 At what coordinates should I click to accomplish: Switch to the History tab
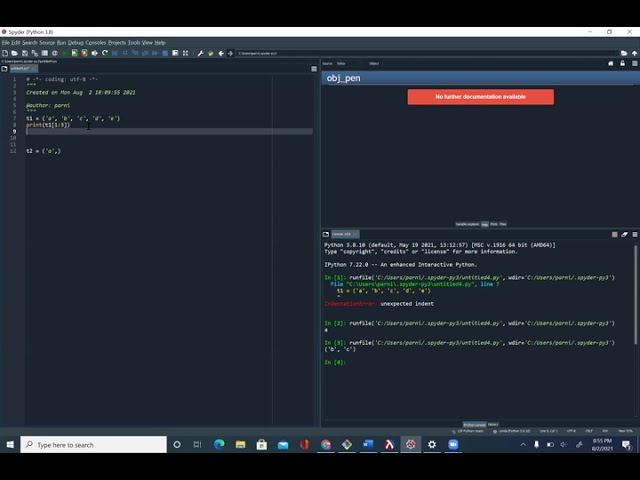coord(493,424)
